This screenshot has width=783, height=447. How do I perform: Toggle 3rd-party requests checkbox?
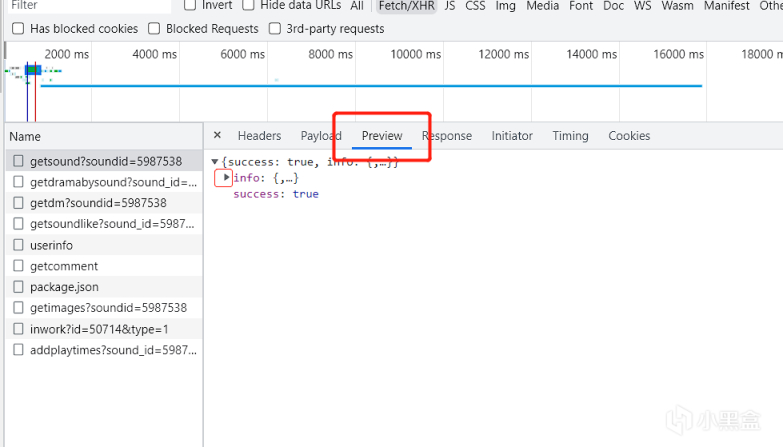[275, 28]
